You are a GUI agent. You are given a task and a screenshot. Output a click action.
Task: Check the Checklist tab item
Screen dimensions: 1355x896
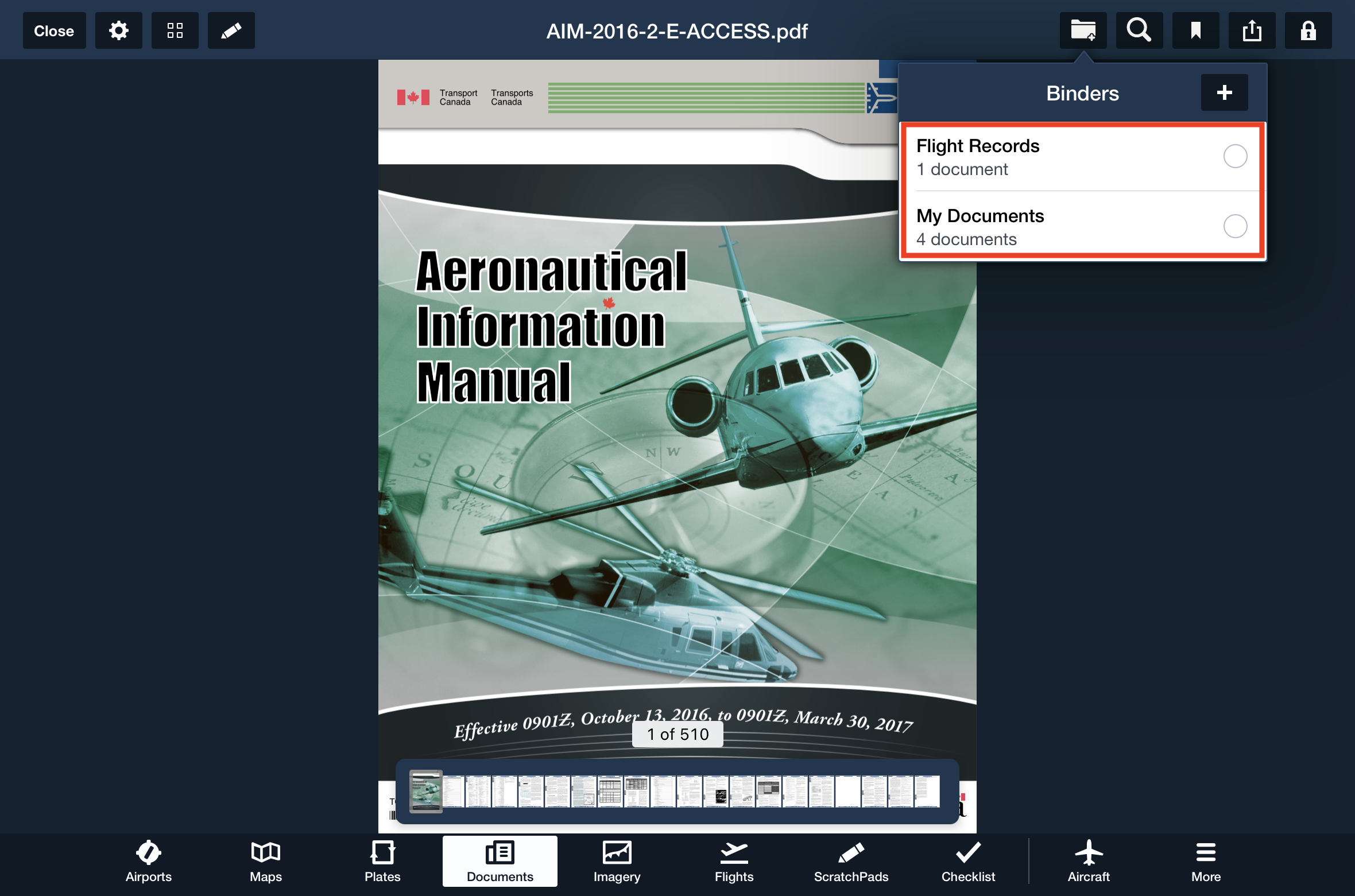point(969,861)
